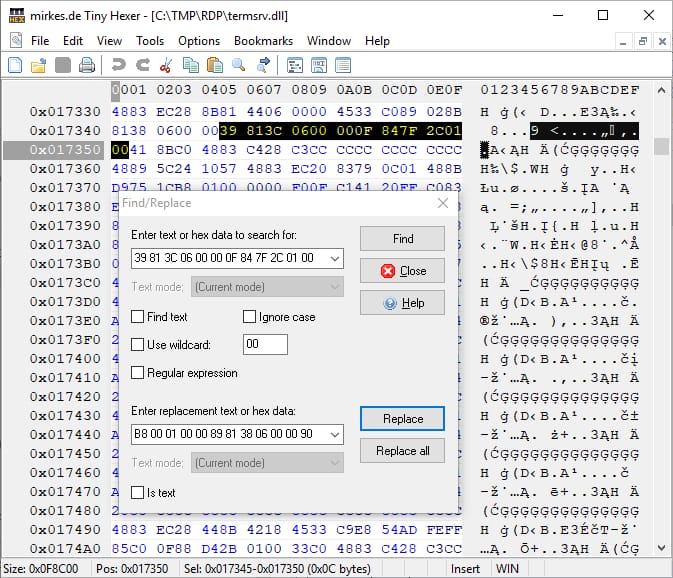Viewport: 673px width, 578px height.
Task: Click the New file toolbar icon
Action: pyautogui.click(x=15, y=65)
